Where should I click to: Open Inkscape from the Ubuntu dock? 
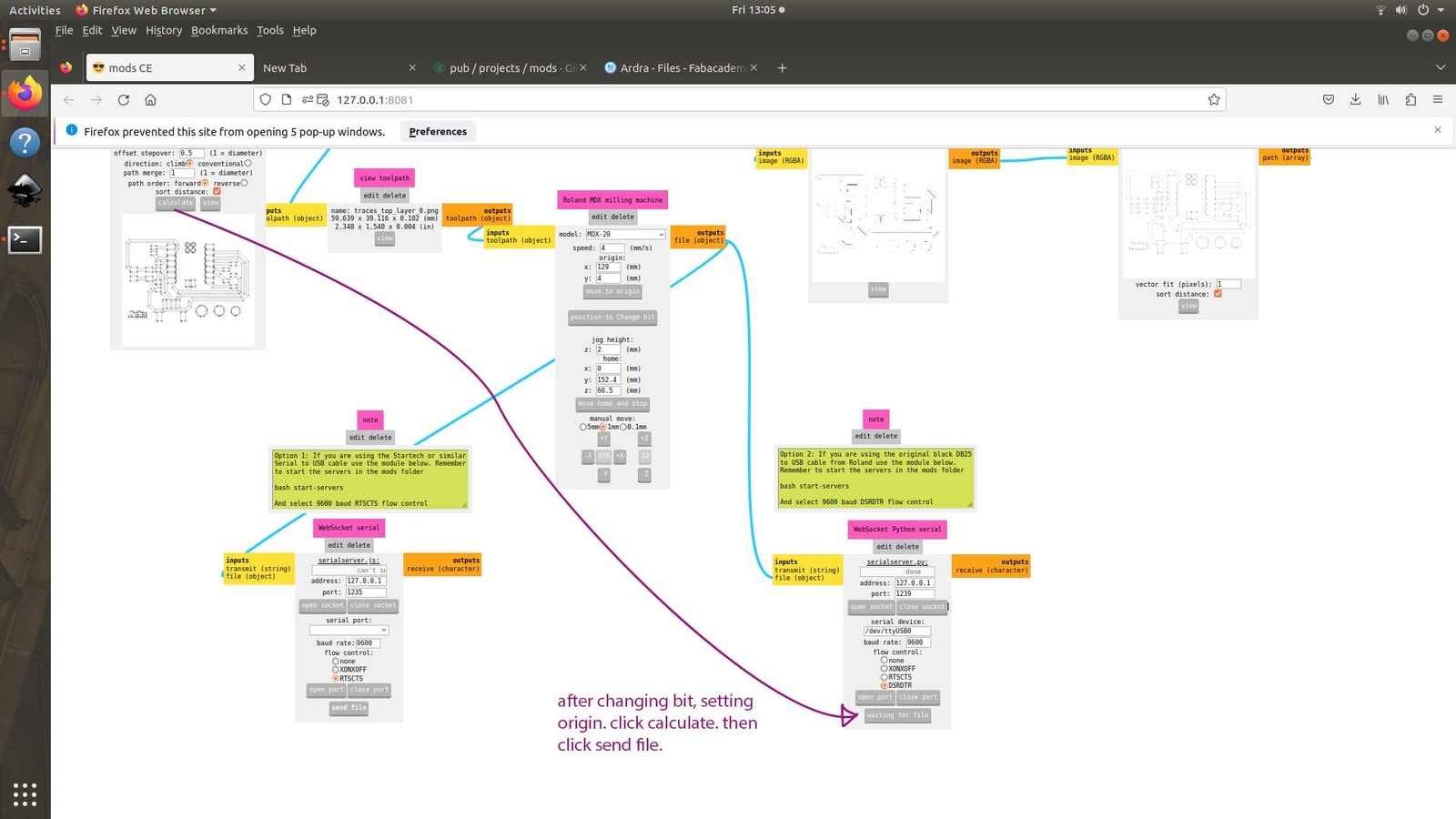point(25,191)
